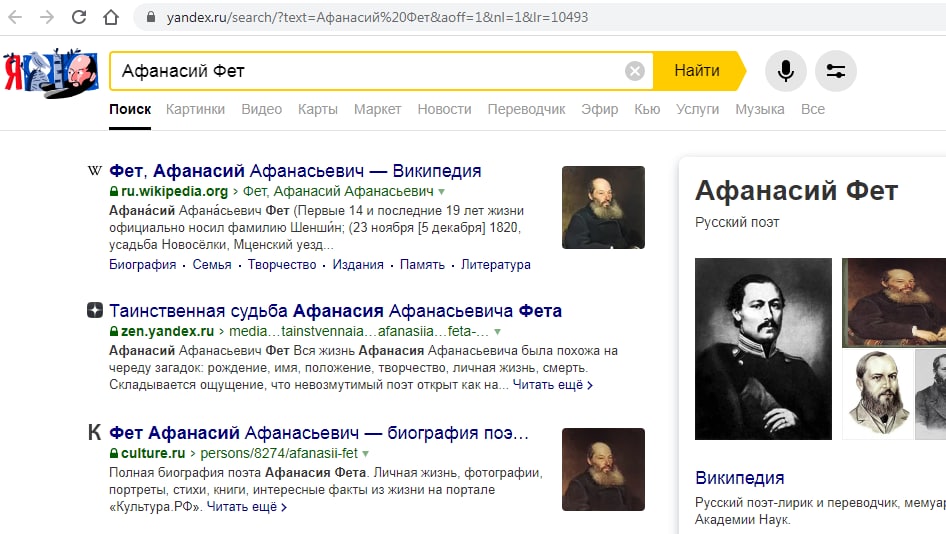Click the wikipedia result padlock icon
946x534 pixels.
coord(113,191)
